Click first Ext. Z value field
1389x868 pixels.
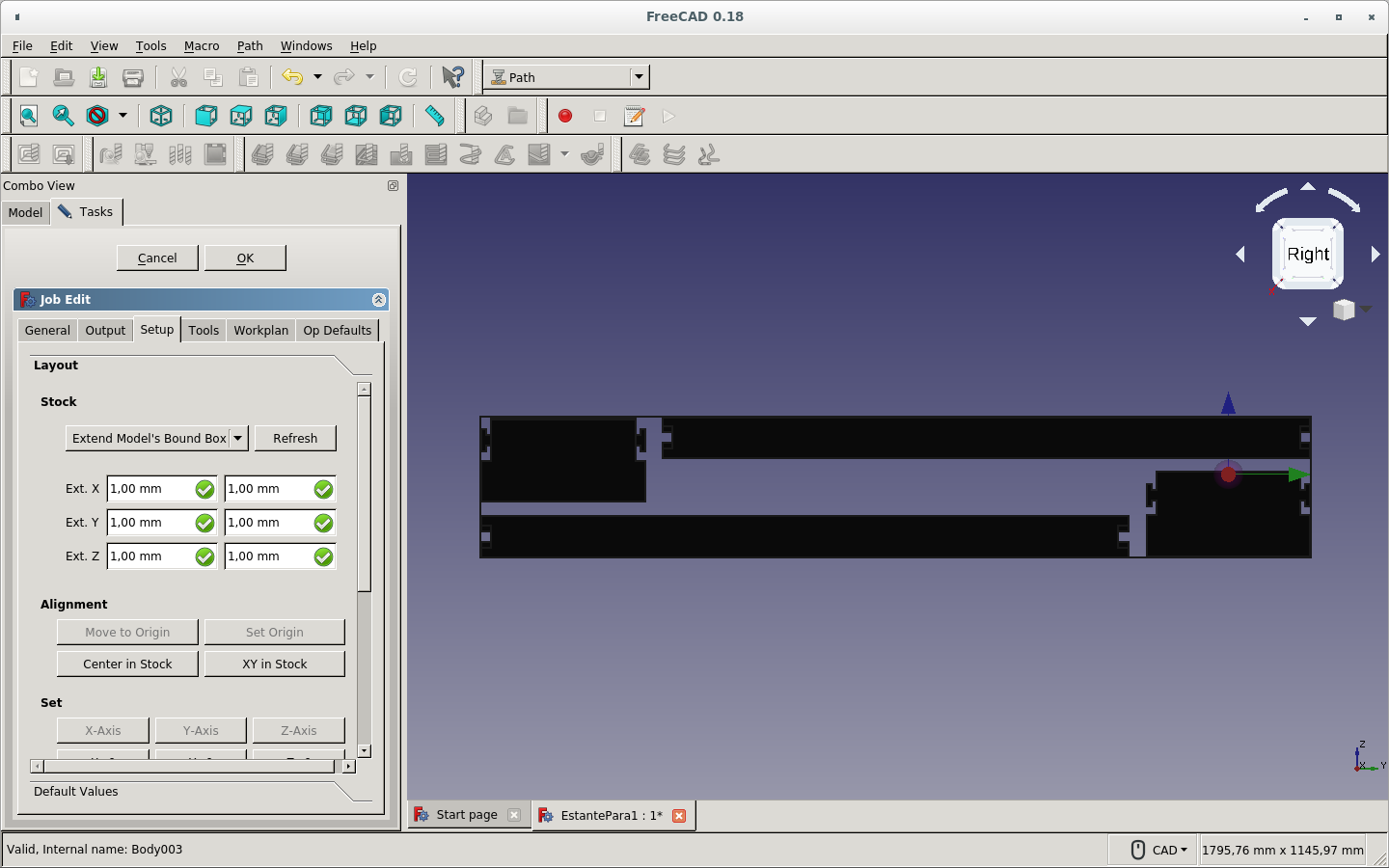click(162, 556)
